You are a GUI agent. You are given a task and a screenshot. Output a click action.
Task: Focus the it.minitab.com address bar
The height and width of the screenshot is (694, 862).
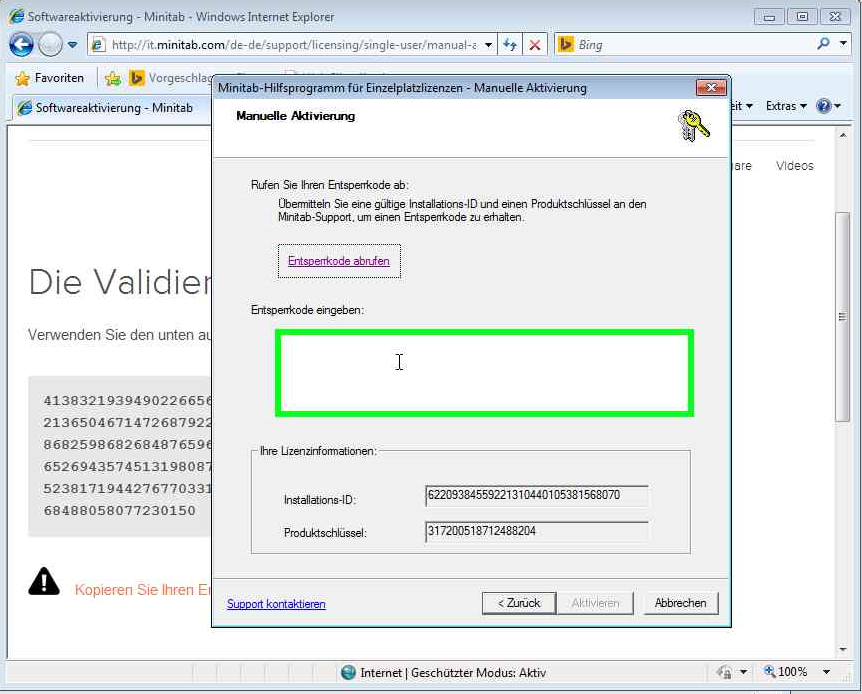[293, 45]
